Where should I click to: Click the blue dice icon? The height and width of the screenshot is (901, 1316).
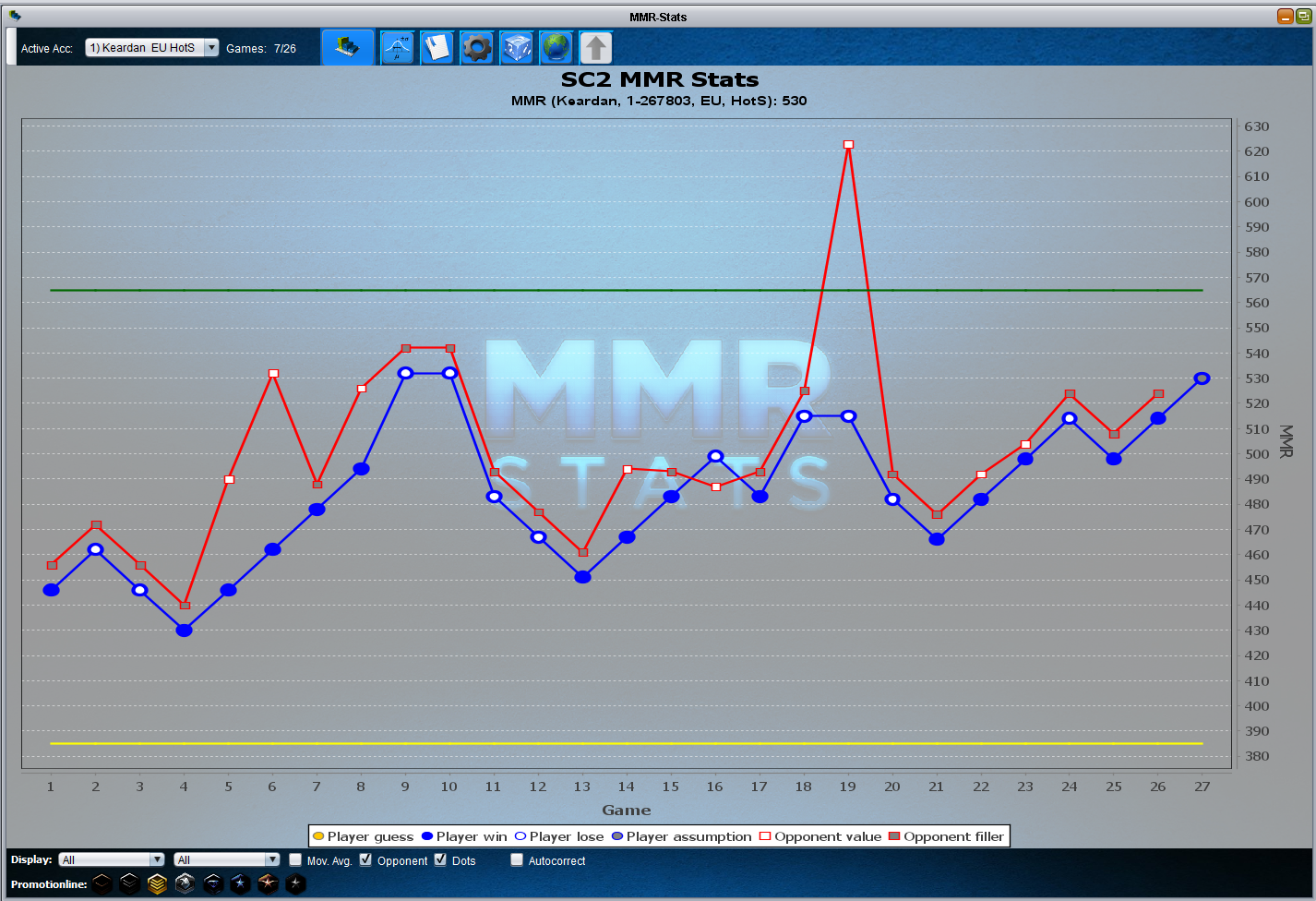pos(517,47)
